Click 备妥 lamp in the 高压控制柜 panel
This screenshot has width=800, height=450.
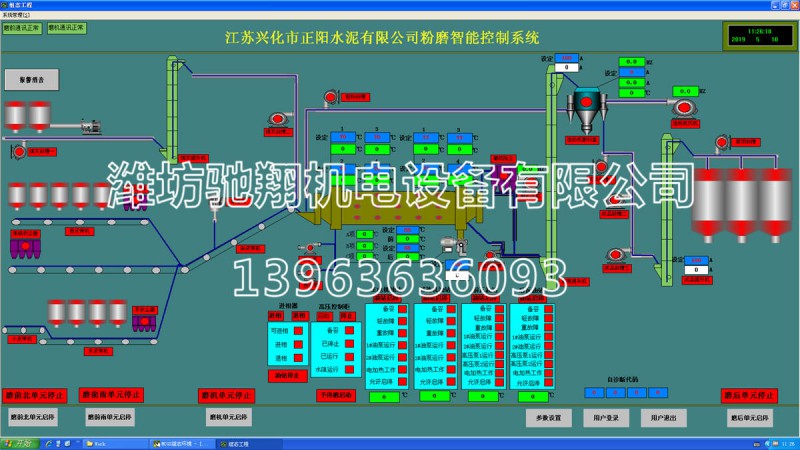349,331
